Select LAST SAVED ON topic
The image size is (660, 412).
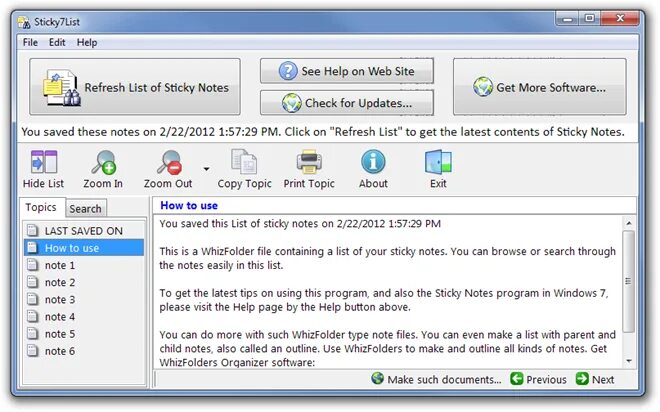coord(84,231)
